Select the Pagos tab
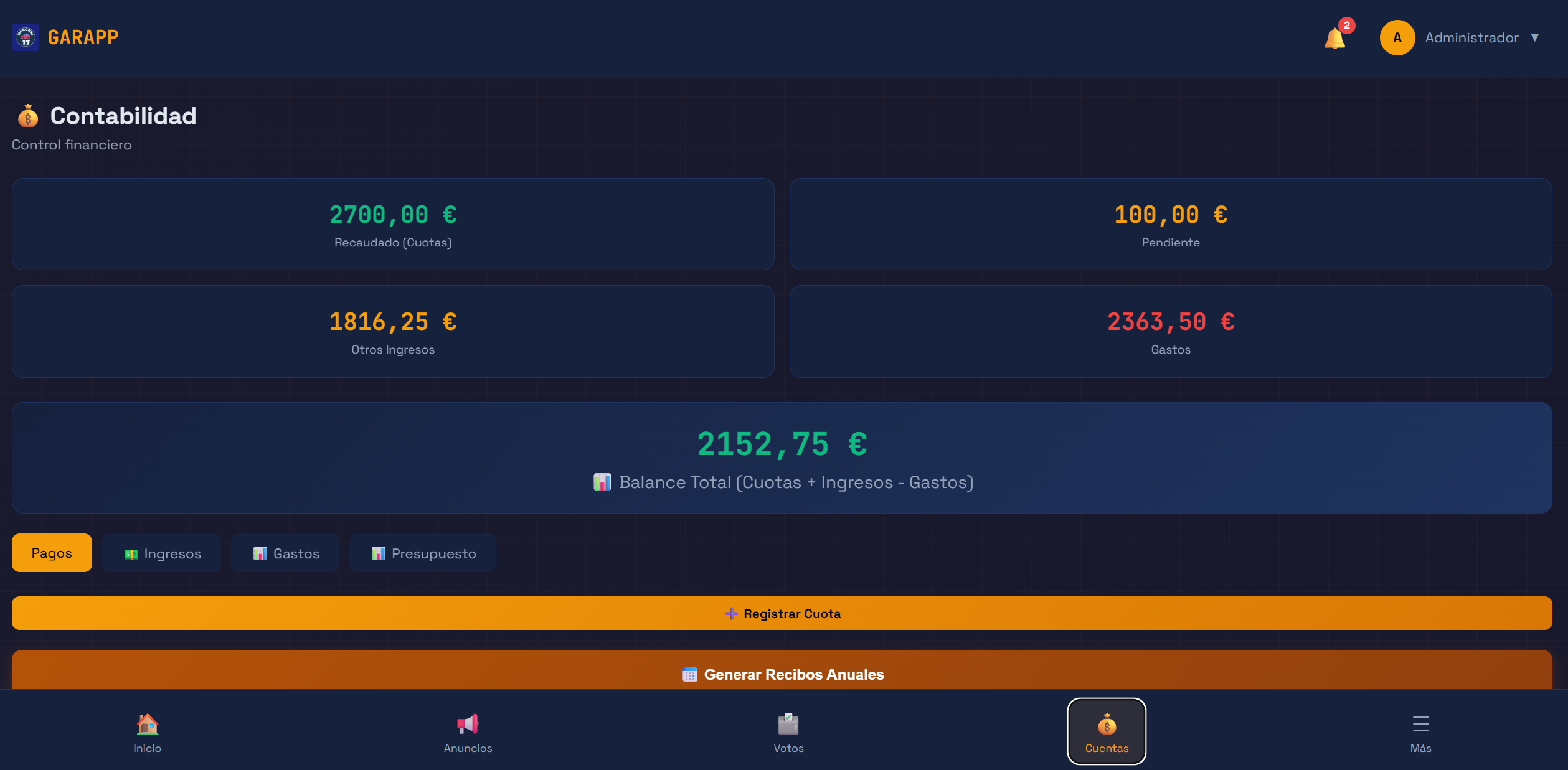The height and width of the screenshot is (770, 1568). 52,553
